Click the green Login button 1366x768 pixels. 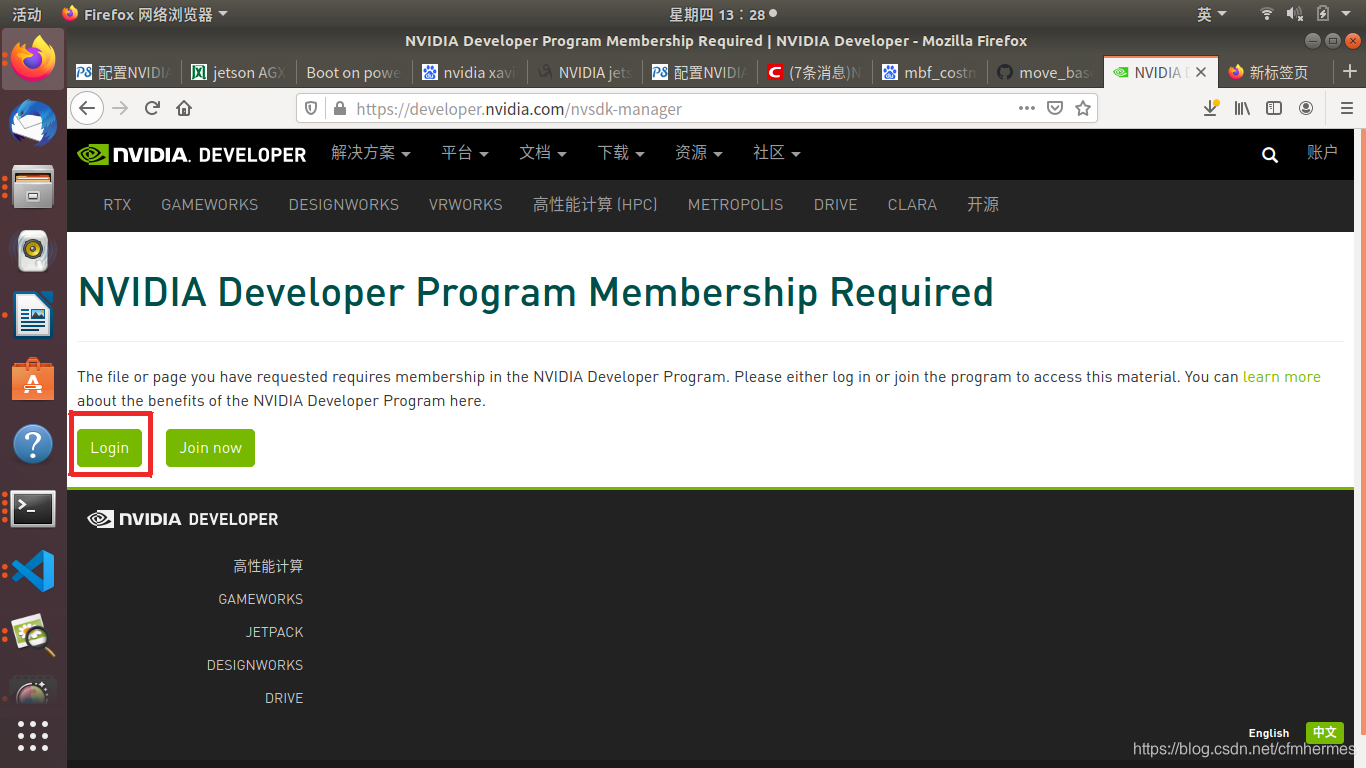tap(109, 448)
